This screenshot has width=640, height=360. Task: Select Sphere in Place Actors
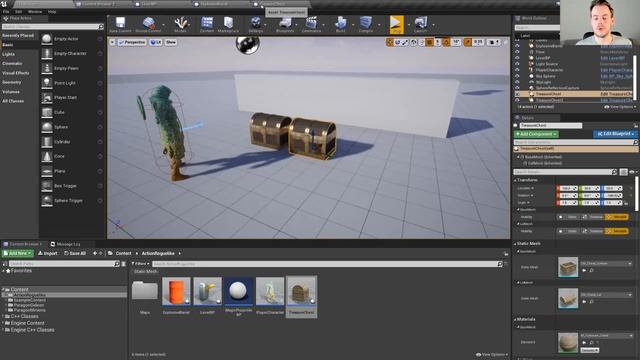72,127
